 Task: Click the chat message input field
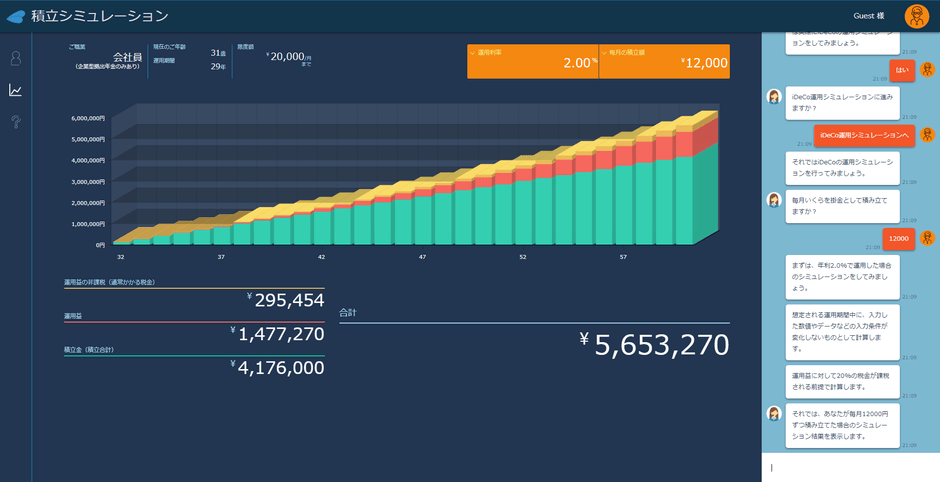(850, 467)
